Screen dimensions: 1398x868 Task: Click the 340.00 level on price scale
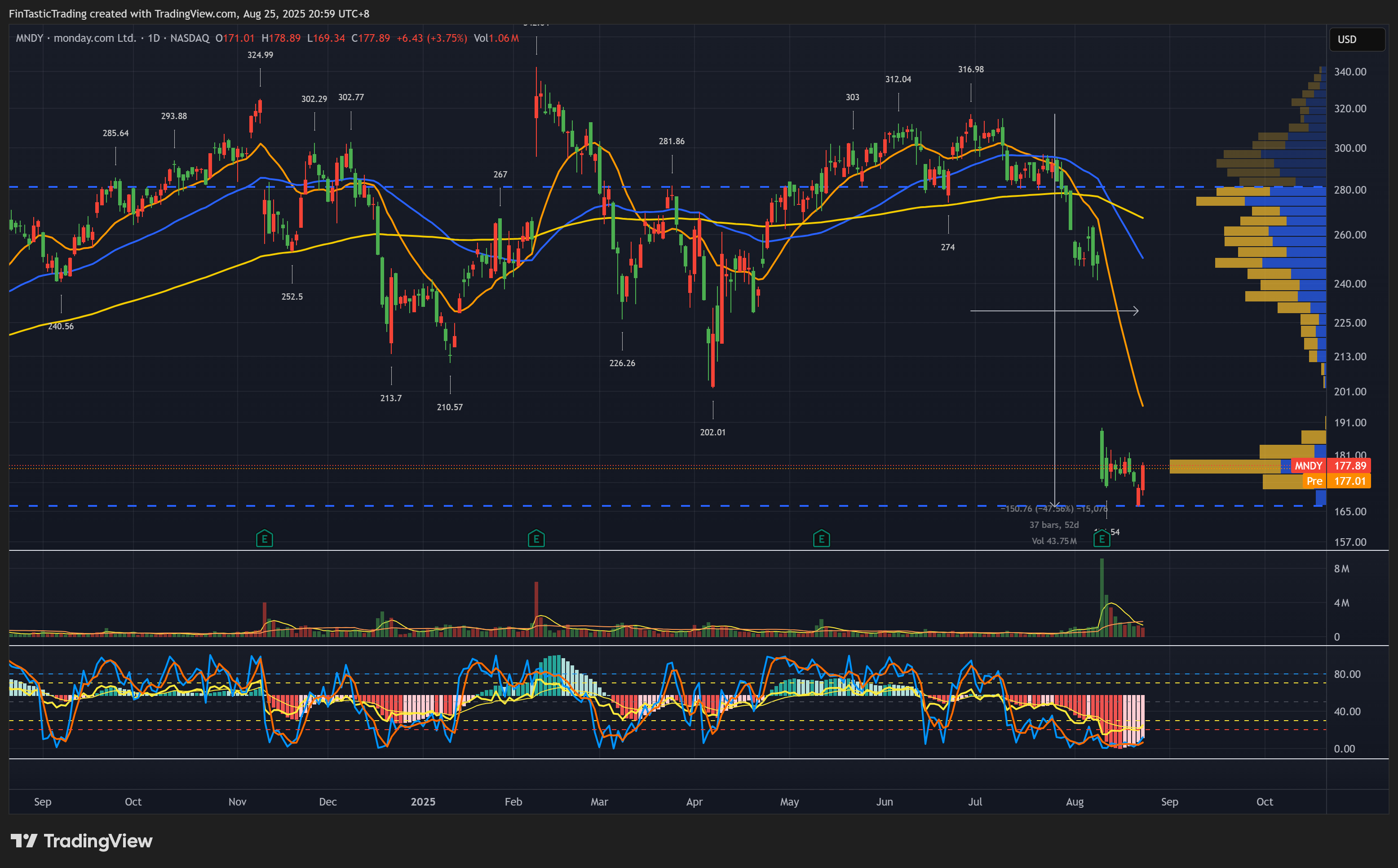pyautogui.click(x=1350, y=72)
